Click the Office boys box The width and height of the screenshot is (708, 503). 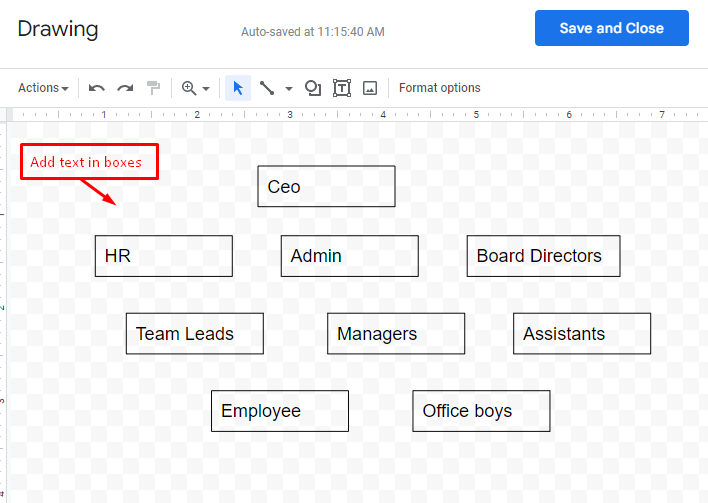481,411
